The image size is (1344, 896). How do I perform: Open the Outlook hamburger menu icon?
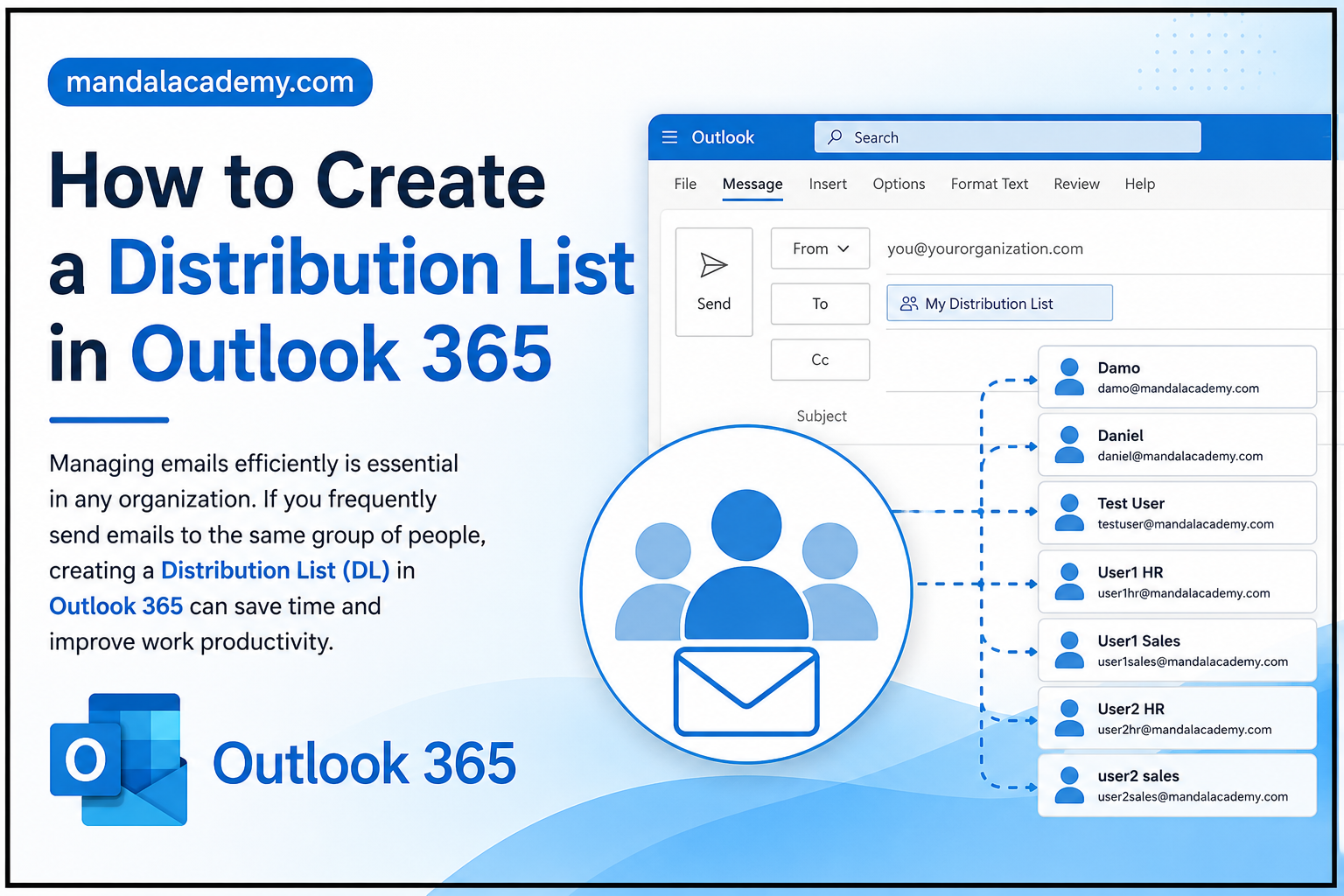point(670,137)
